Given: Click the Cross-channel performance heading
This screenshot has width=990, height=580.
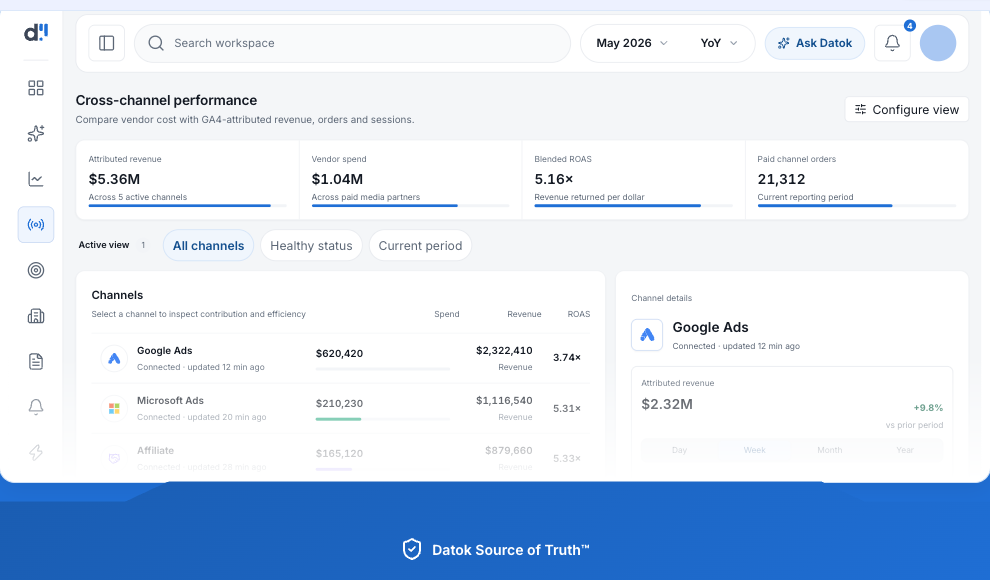Looking at the screenshot, I should tap(166, 100).
